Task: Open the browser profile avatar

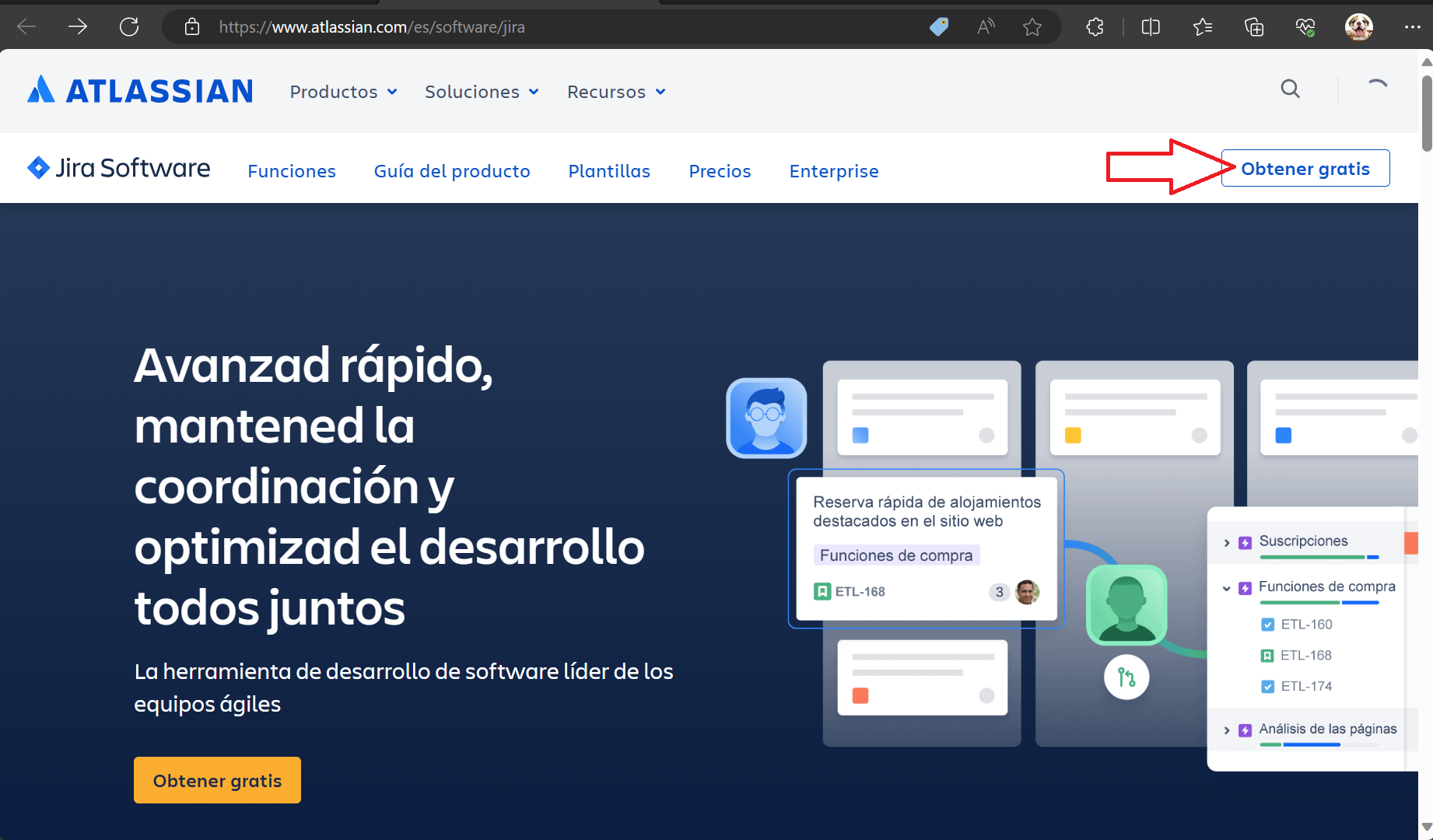Action: (x=1359, y=27)
